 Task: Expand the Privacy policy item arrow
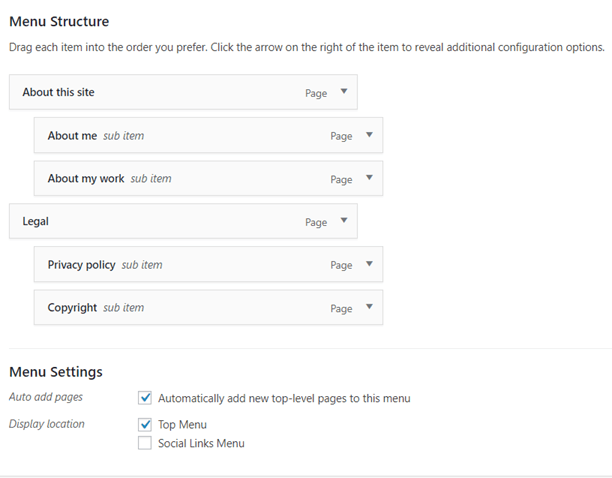pos(369,264)
